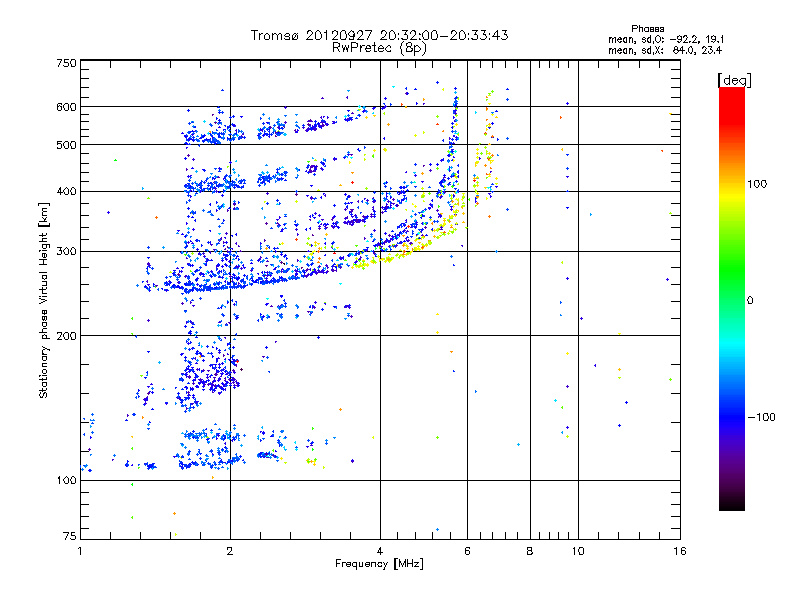Click the y-axis tick label '500'
Viewport: 800px width, 600px height.
tap(66, 145)
